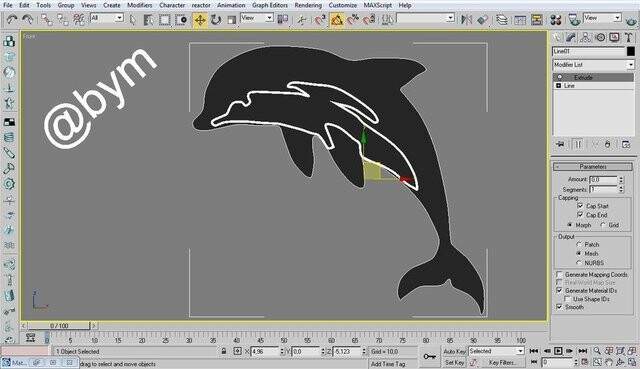Open the Modifier List dropdown
The height and width of the screenshot is (369, 640).
click(593, 64)
